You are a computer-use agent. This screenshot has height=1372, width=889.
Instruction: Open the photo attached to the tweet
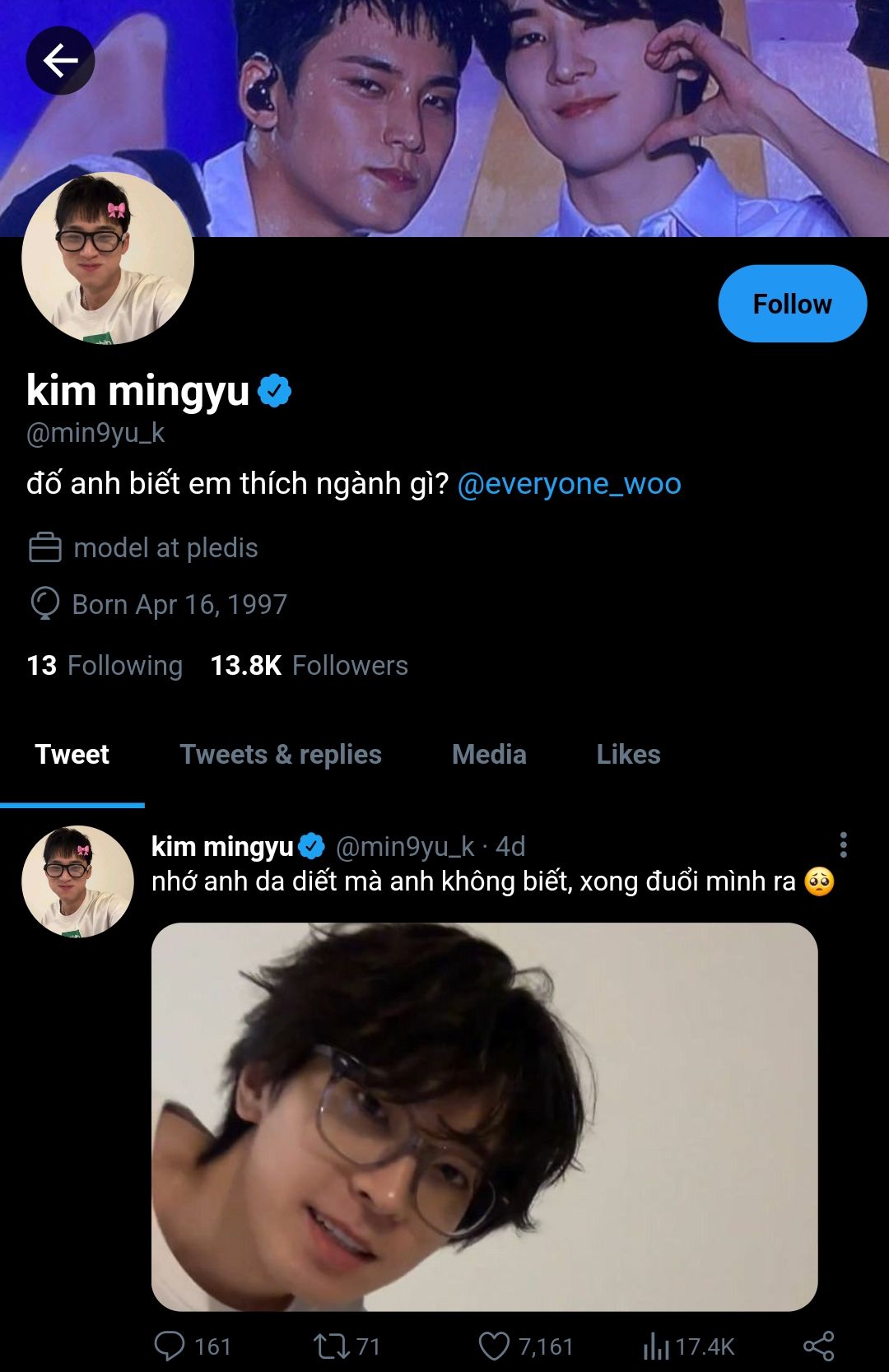pyautogui.click(x=484, y=1116)
